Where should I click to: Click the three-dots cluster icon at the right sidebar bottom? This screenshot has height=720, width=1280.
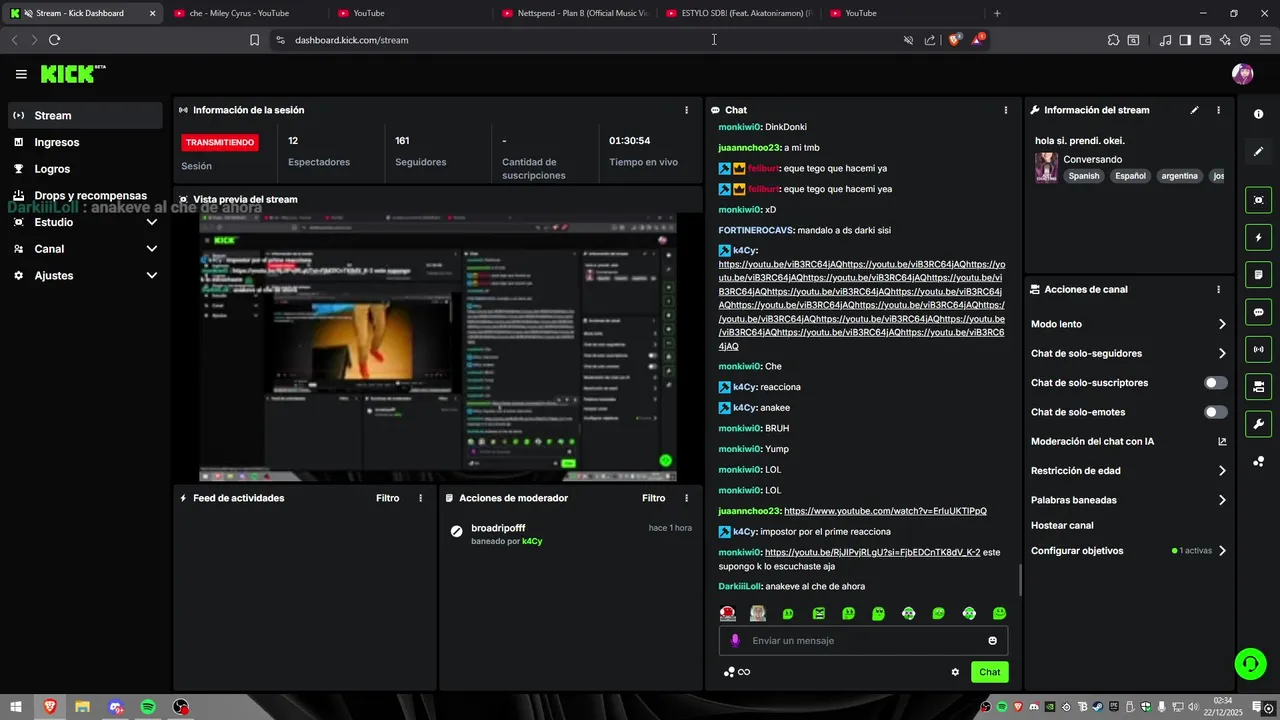(1258, 461)
